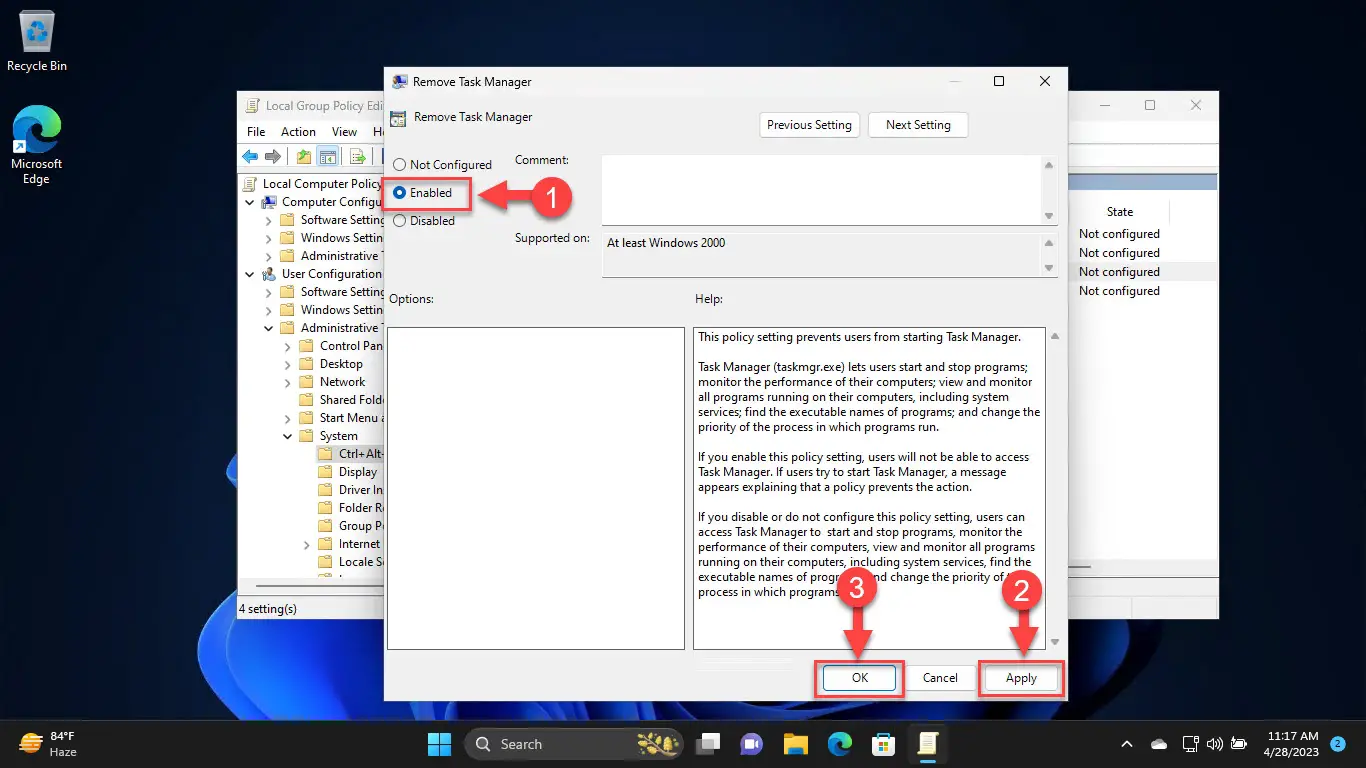Screen dimensions: 1366x768
Task: Select the Locale Services folder in tree
Action: (361, 562)
